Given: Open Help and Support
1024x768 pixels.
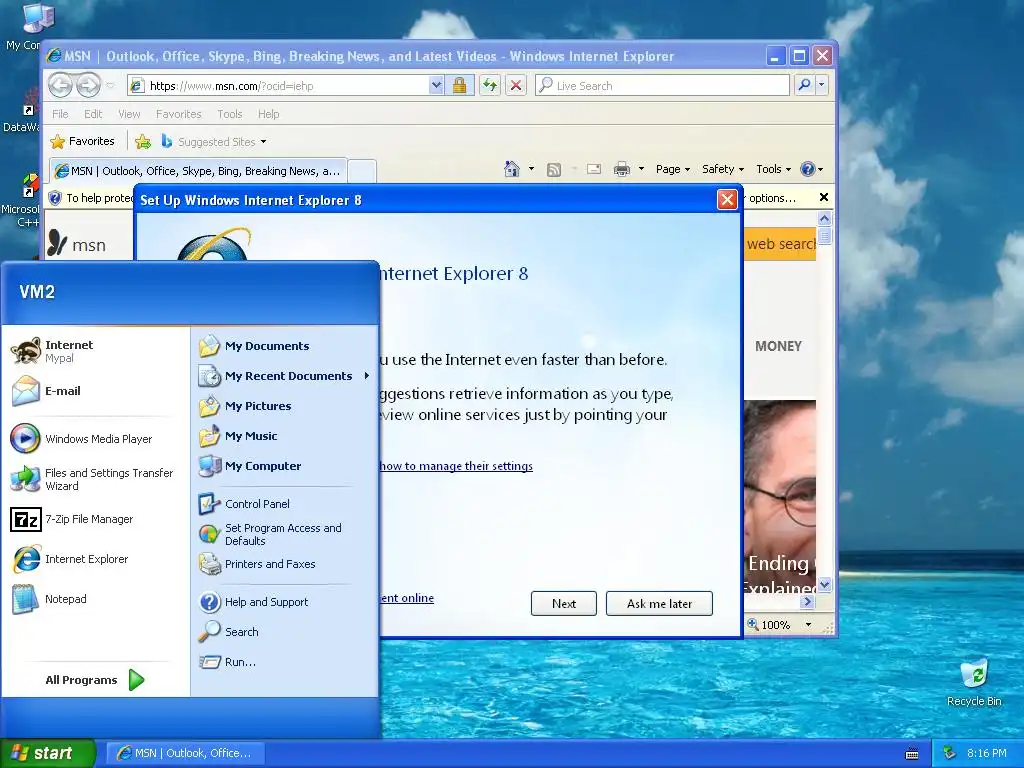Looking at the screenshot, I should coord(253,602).
